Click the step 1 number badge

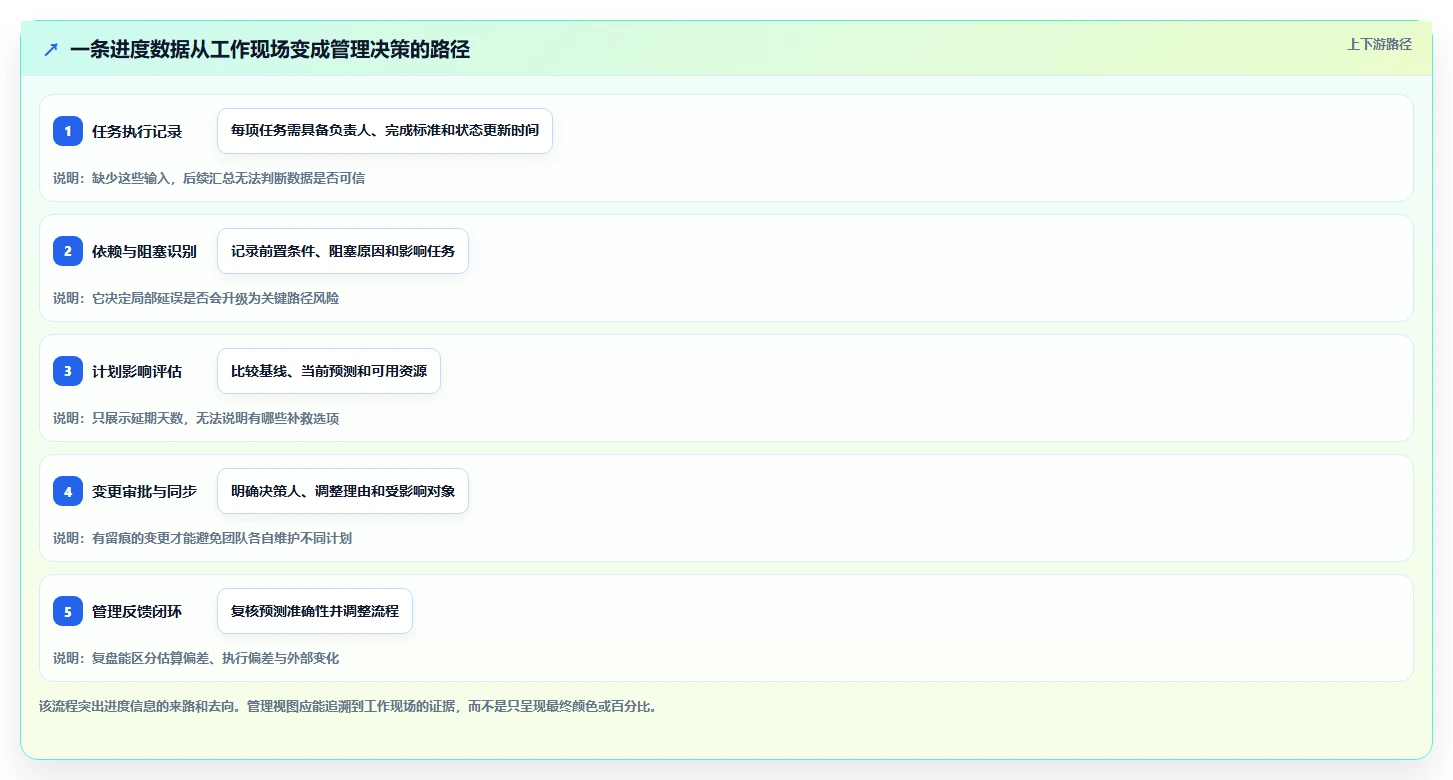coord(68,131)
